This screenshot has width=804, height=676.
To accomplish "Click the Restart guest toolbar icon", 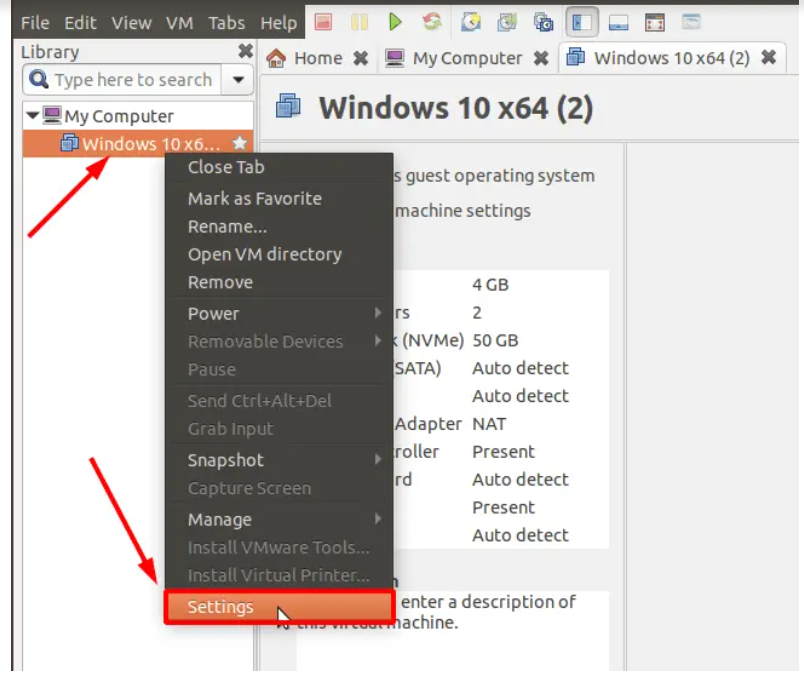I will (432, 22).
